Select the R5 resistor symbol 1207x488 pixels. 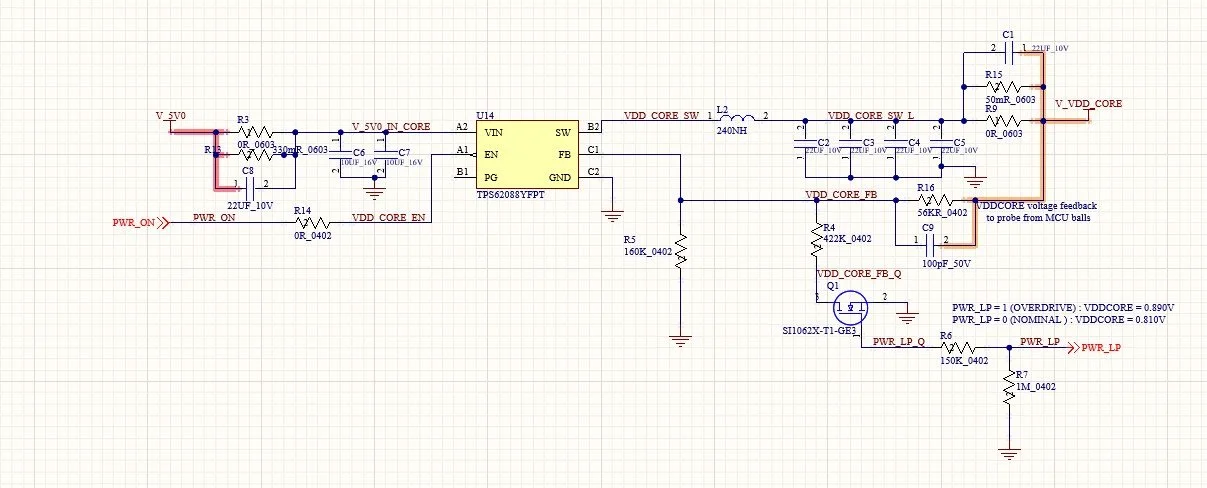[680, 251]
